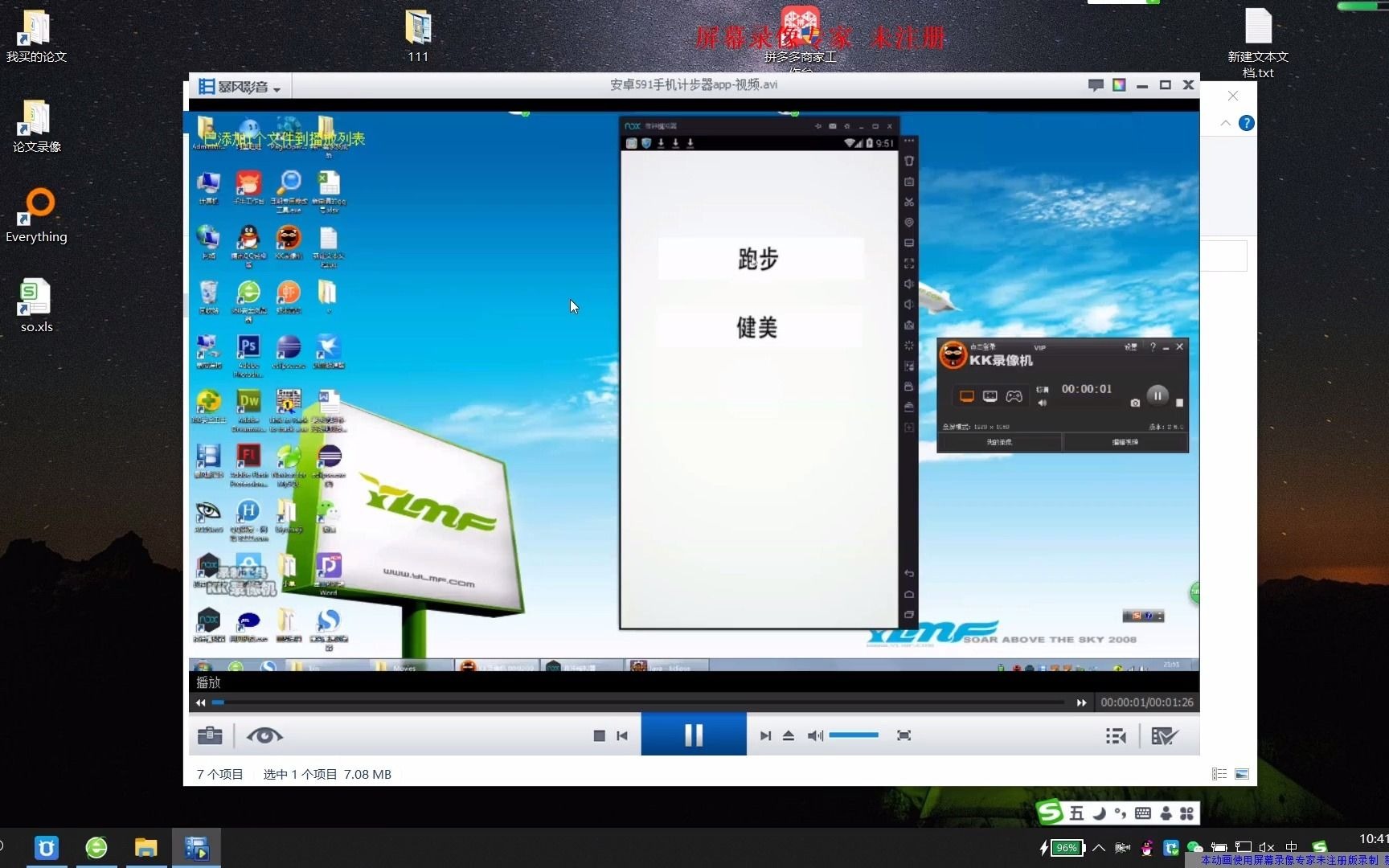Image resolution: width=1389 pixels, height=868 pixels.
Task: Open the QQ penguin tray icon
Action: coord(1147,847)
